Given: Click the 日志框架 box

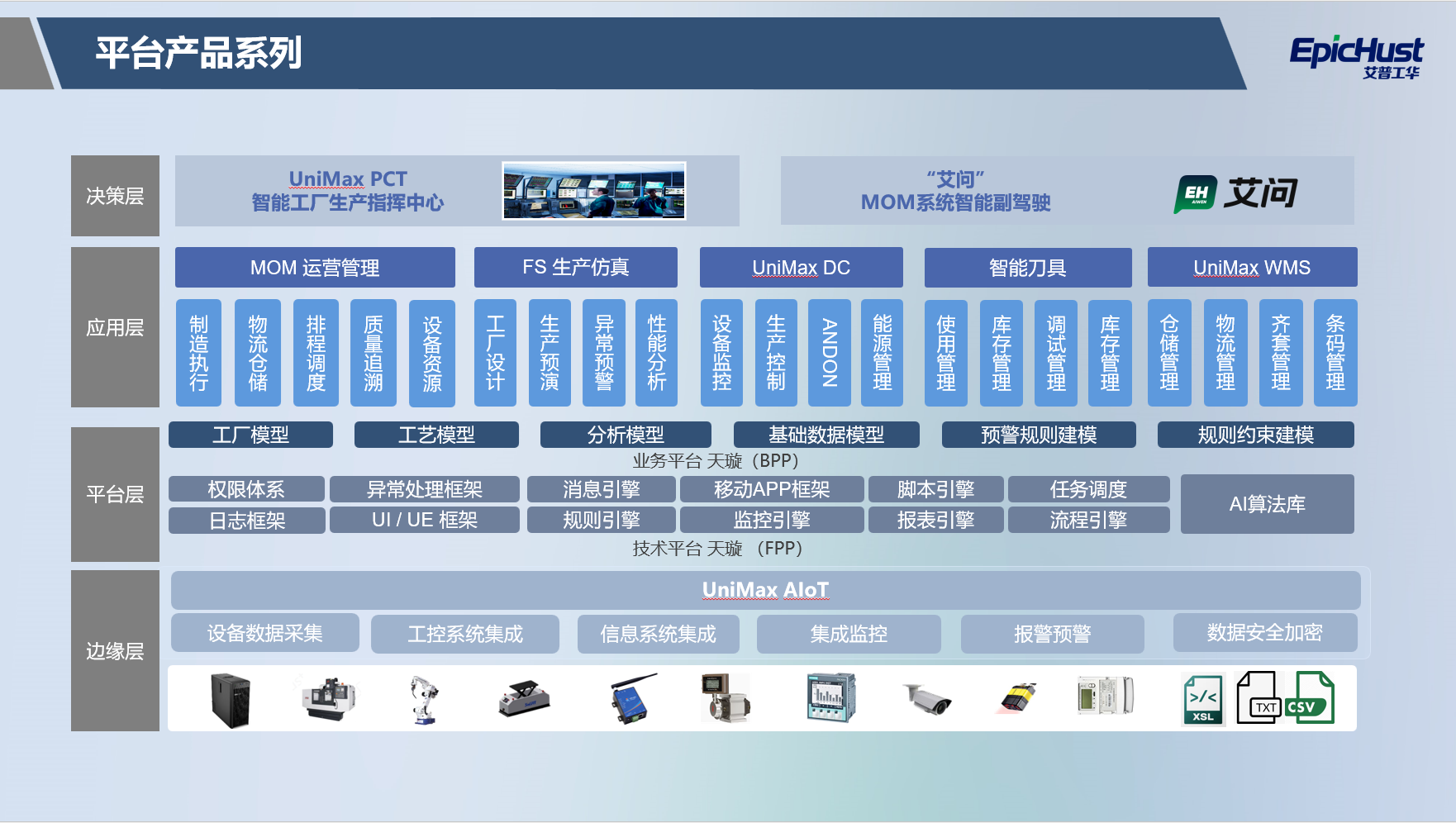Looking at the screenshot, I should click(x=246, y=520).
